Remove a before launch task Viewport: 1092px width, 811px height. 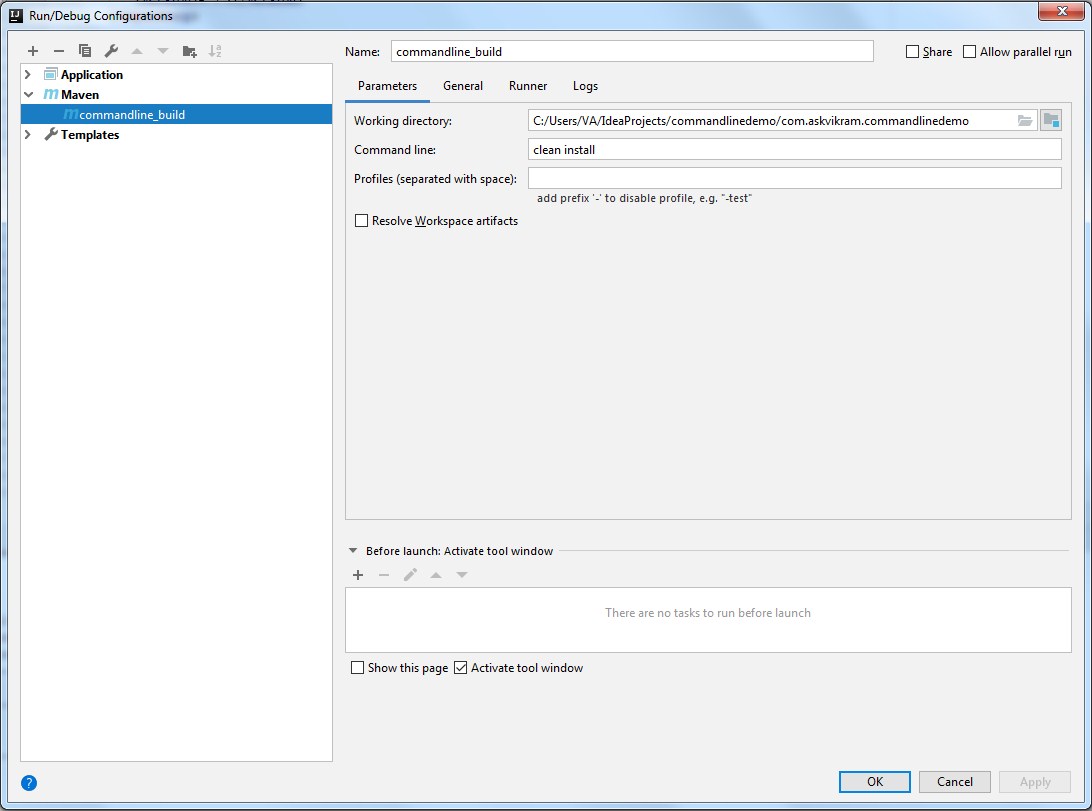(x=384, y=575)
